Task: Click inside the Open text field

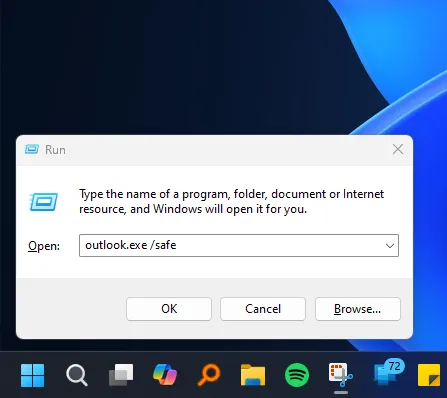Action: tap(239, 246)
